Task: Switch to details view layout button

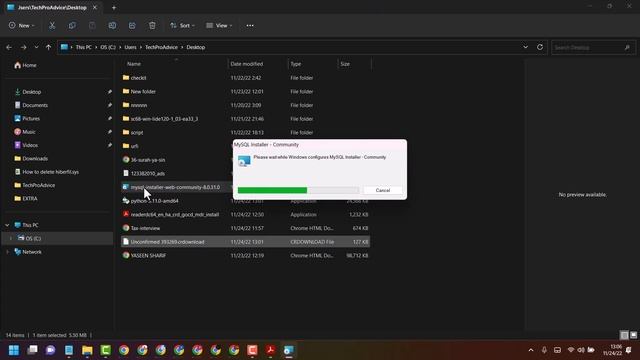Action: click(x=624, y=335)
